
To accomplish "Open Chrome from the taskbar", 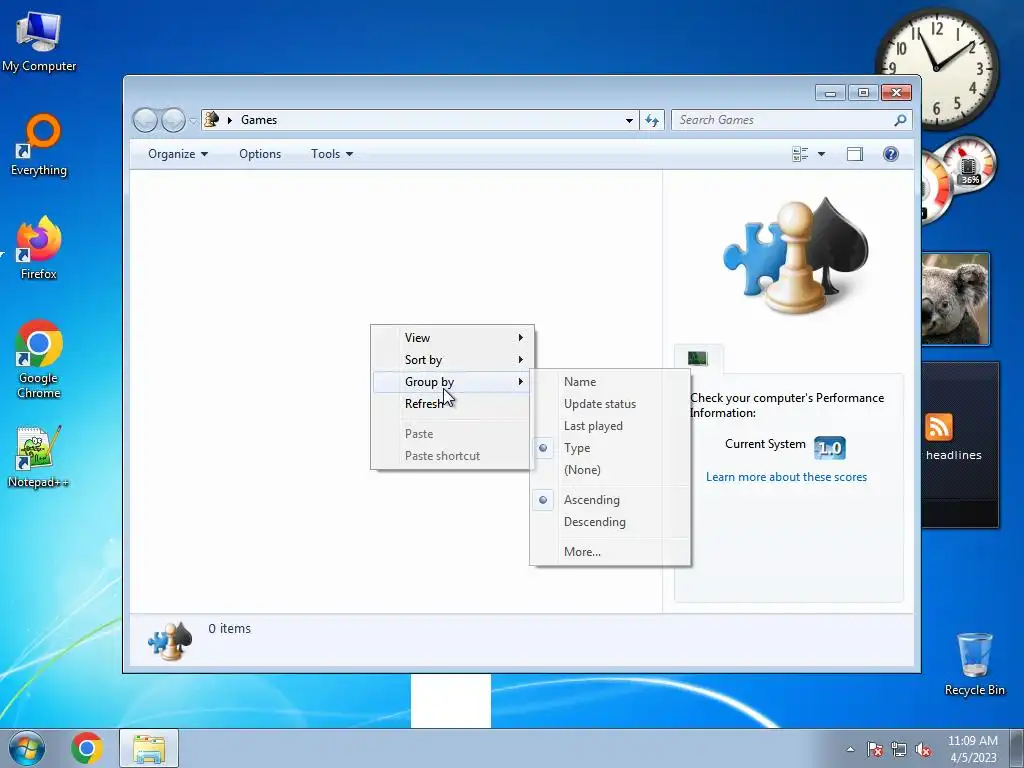I will [x=86, y=748].
